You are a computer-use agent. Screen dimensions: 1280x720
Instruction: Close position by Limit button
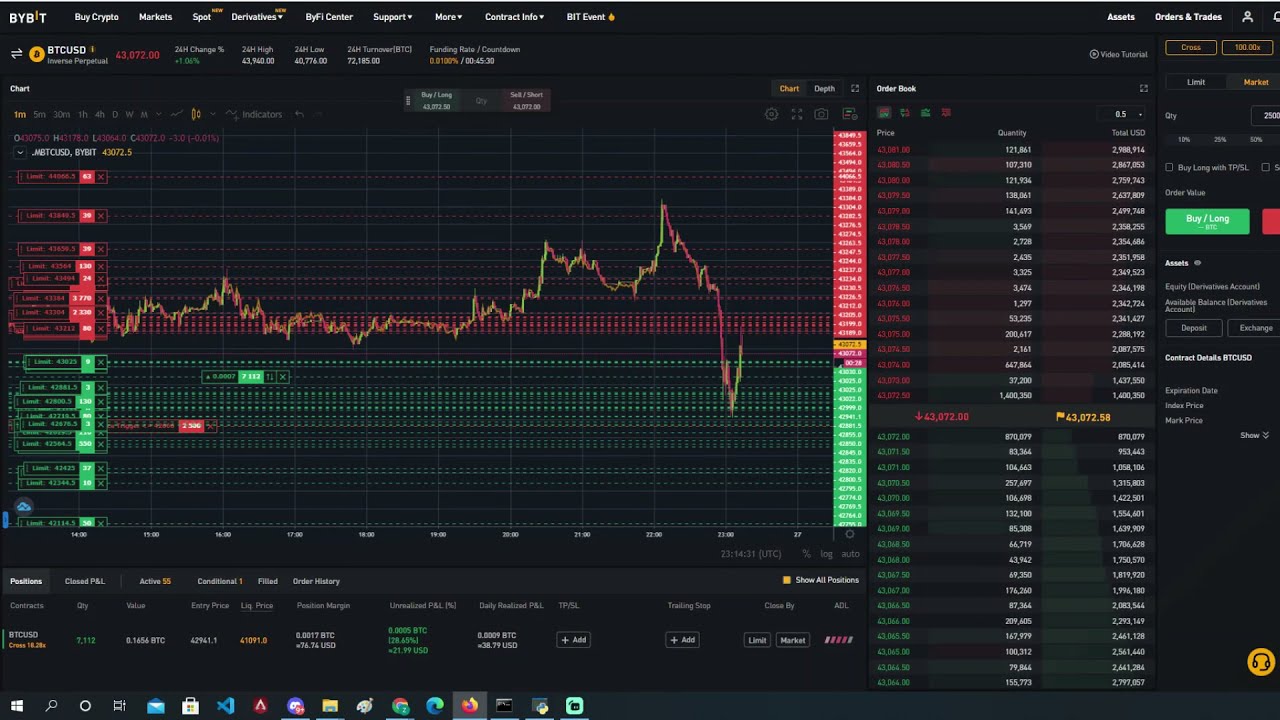[x=757, y=640]
